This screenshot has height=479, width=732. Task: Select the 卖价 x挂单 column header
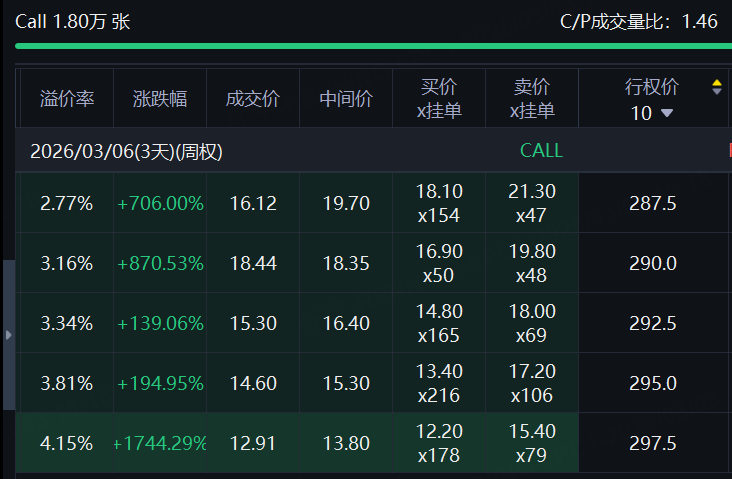(x=531, y=99)
